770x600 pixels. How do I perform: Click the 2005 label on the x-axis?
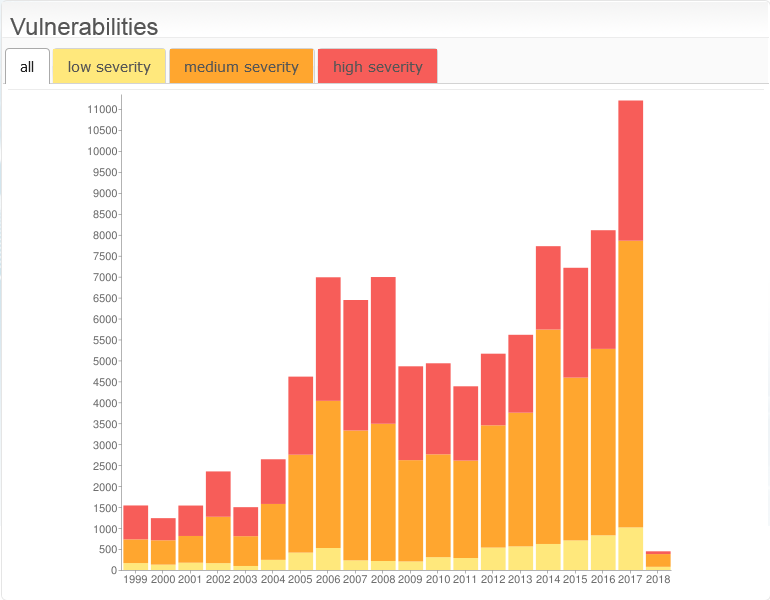tap(300, 580)
